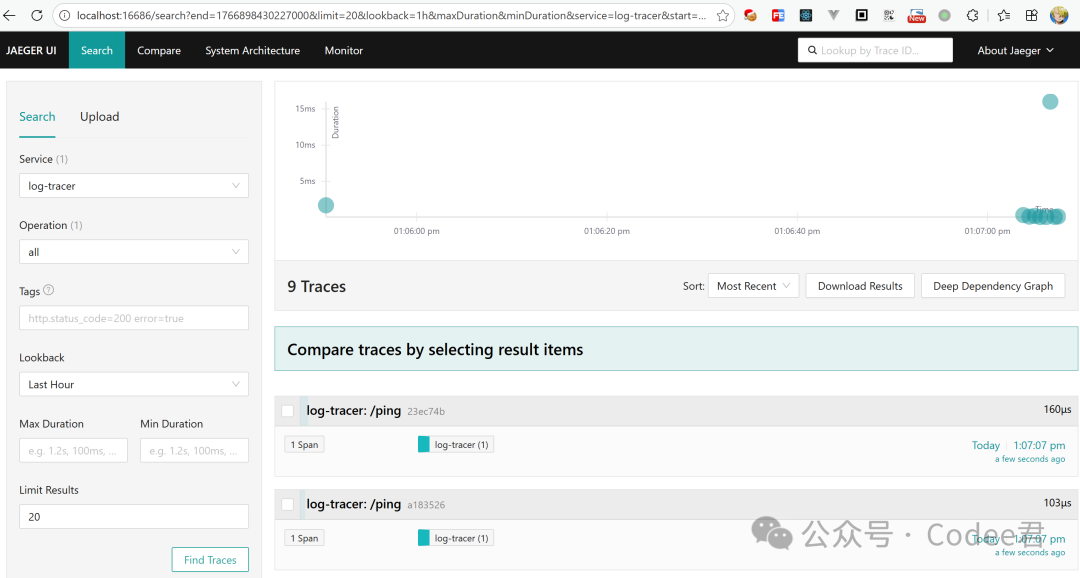The image size is (1080, 578).
Task: Click the 1 Span label in trace a183526
Action: tap(304, 538)
